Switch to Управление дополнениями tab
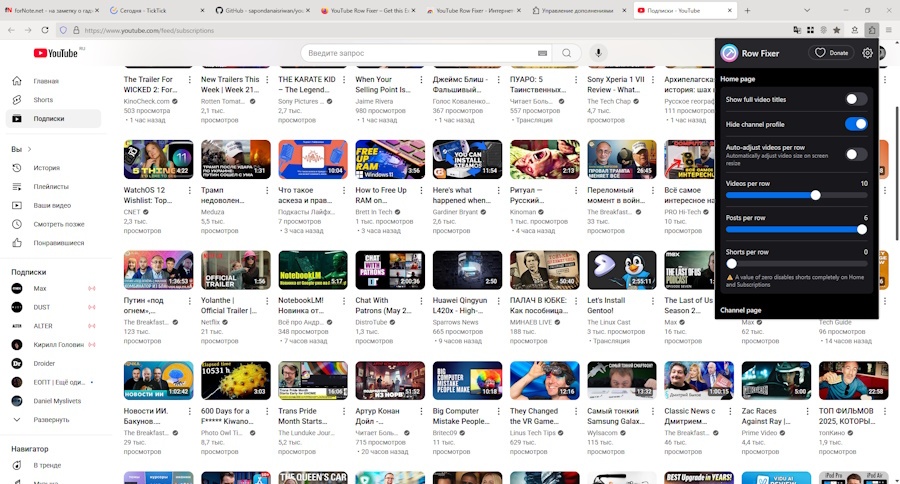This screenshot has height=484, width=900. pyautogui.click(x=579, y=10)
